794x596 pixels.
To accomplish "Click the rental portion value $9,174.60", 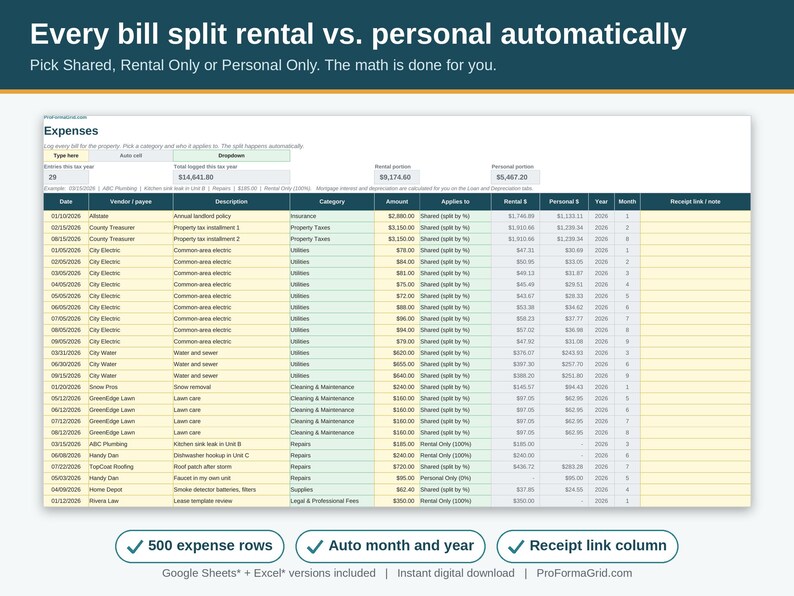I will point(397,177).
